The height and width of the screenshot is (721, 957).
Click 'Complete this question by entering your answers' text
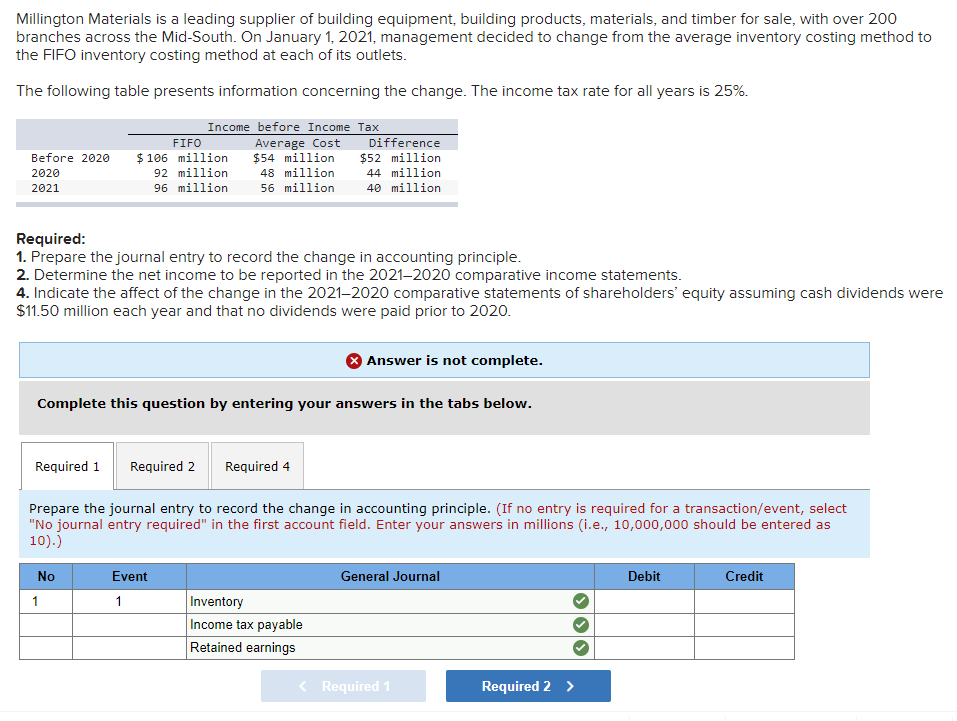click(x=284, y=404)
